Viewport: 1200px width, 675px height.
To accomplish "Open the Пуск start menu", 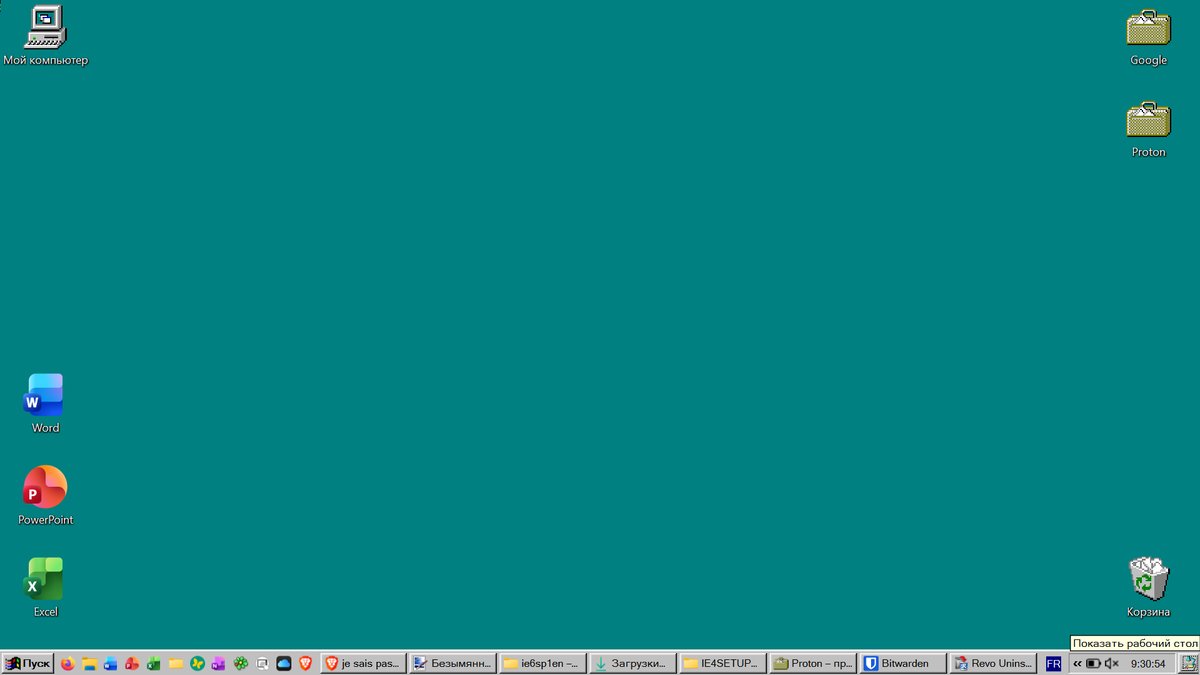I will [x=28, y=663].
